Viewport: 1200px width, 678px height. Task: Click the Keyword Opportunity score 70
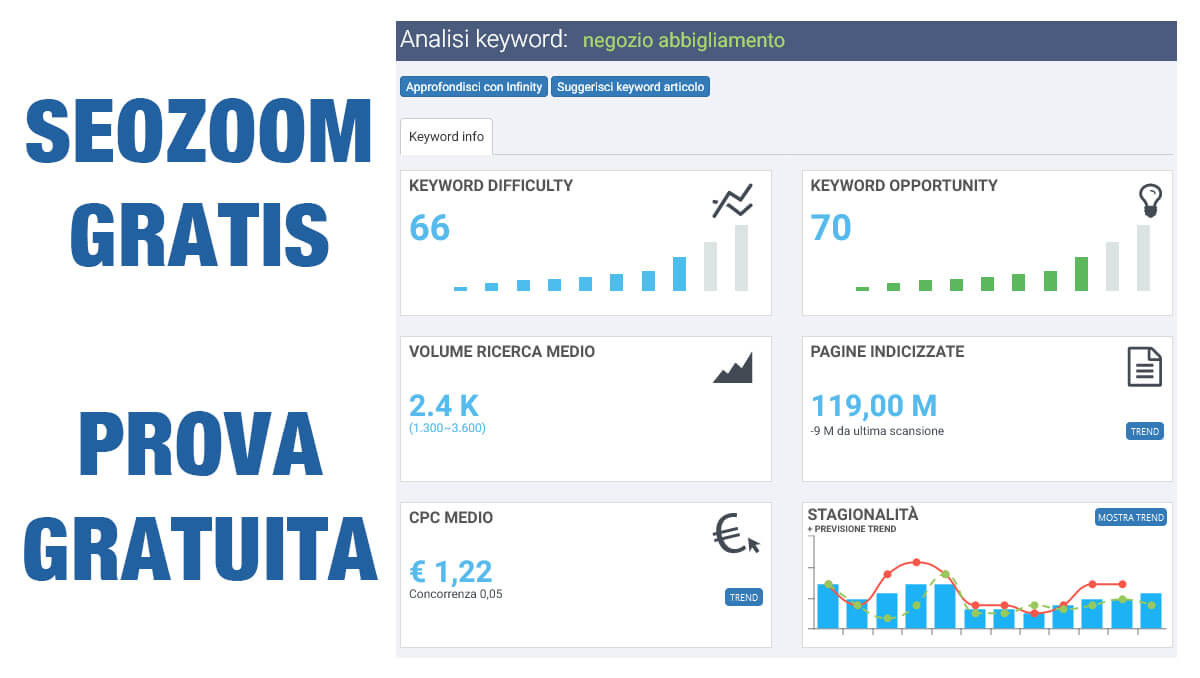pos(830,228)
